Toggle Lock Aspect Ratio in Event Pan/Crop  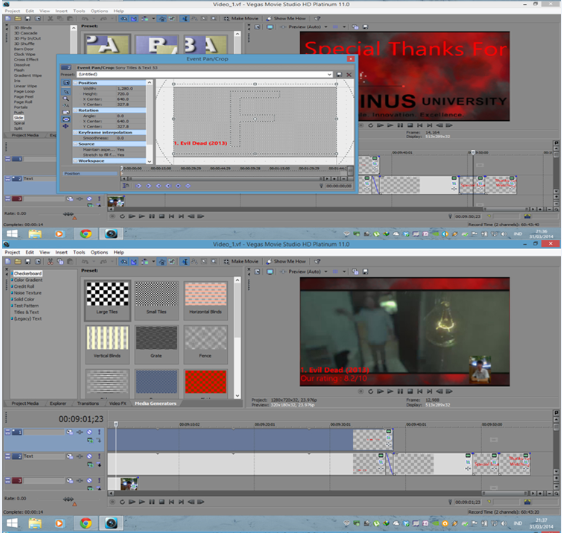66,112
